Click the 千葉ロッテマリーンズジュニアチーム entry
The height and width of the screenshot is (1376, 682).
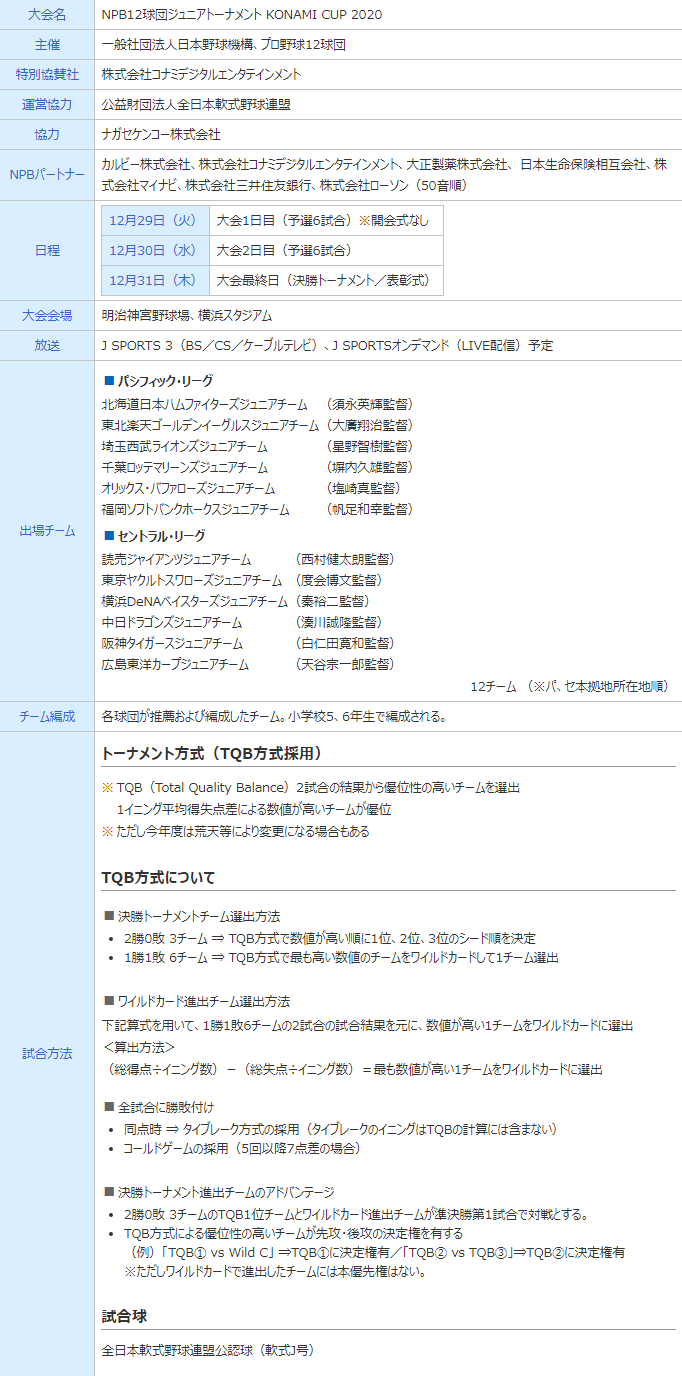tap(185, 467)
